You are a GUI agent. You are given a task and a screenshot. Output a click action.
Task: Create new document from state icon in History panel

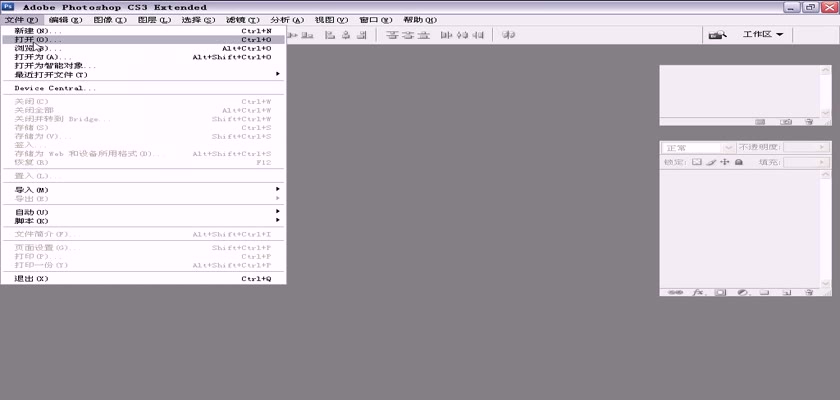tap(760, 122)
